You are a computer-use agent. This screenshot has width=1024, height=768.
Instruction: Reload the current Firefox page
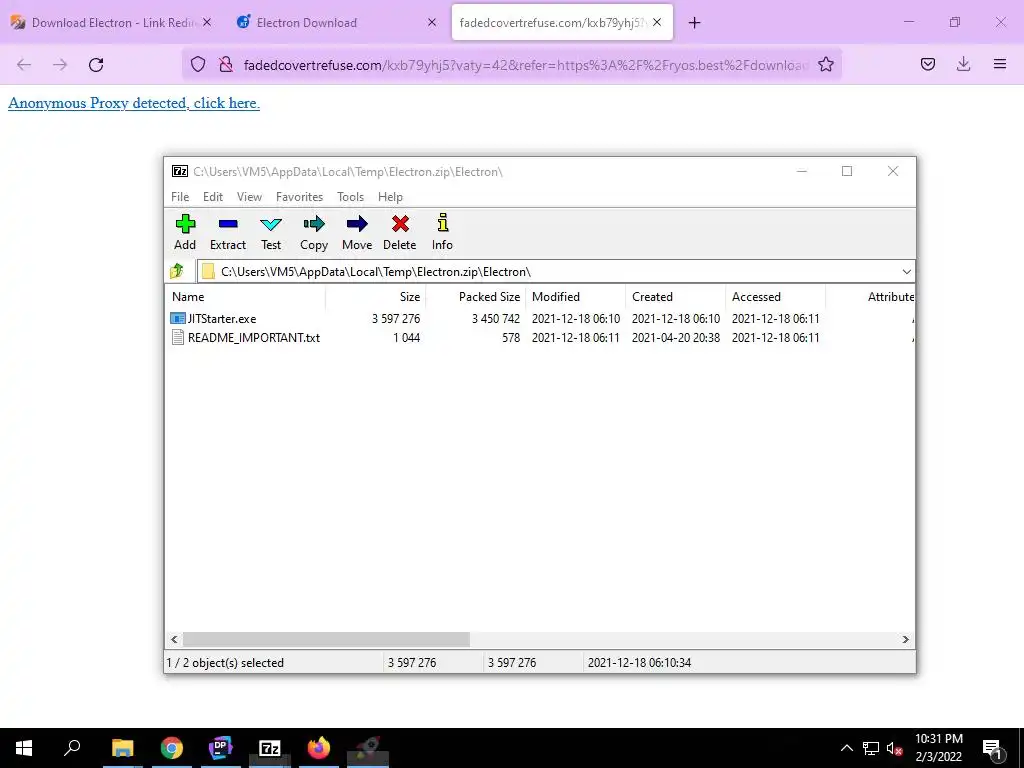(96, 65)
